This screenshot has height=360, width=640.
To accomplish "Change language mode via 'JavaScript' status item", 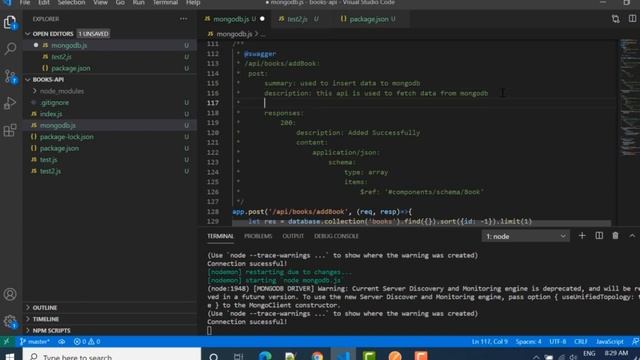I will 609,341.
